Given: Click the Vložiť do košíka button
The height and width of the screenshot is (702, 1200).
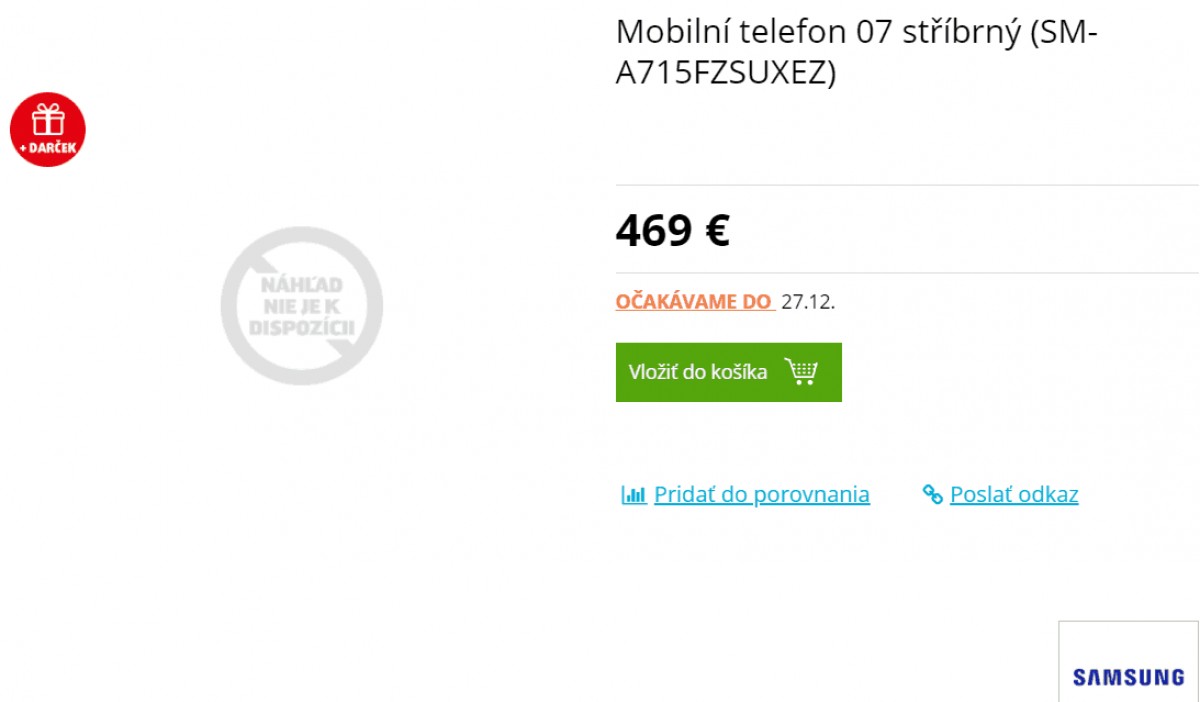Looking at the screenshot, I should [728, 371].
